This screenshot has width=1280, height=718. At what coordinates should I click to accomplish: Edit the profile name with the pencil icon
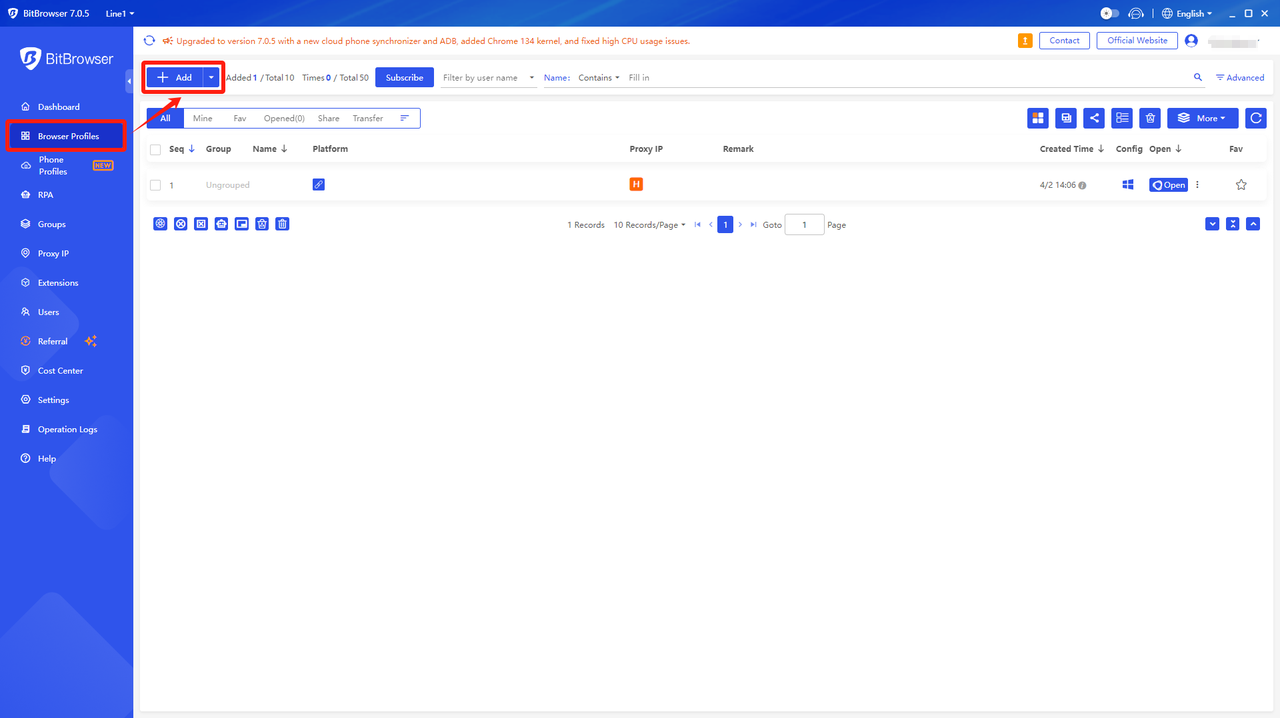(x=318, y=184)
